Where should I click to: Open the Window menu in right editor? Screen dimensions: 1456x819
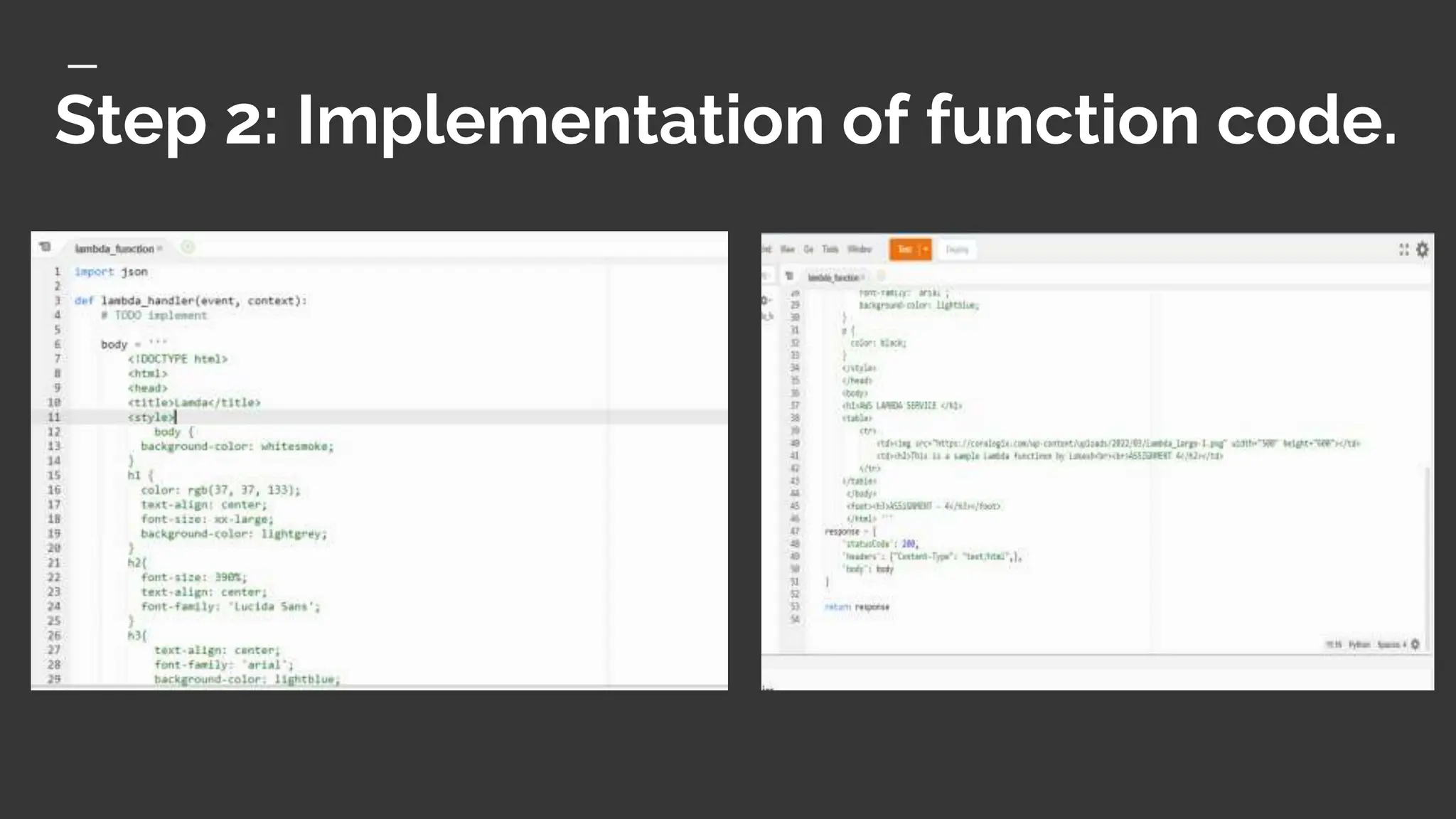click(860, 250)
